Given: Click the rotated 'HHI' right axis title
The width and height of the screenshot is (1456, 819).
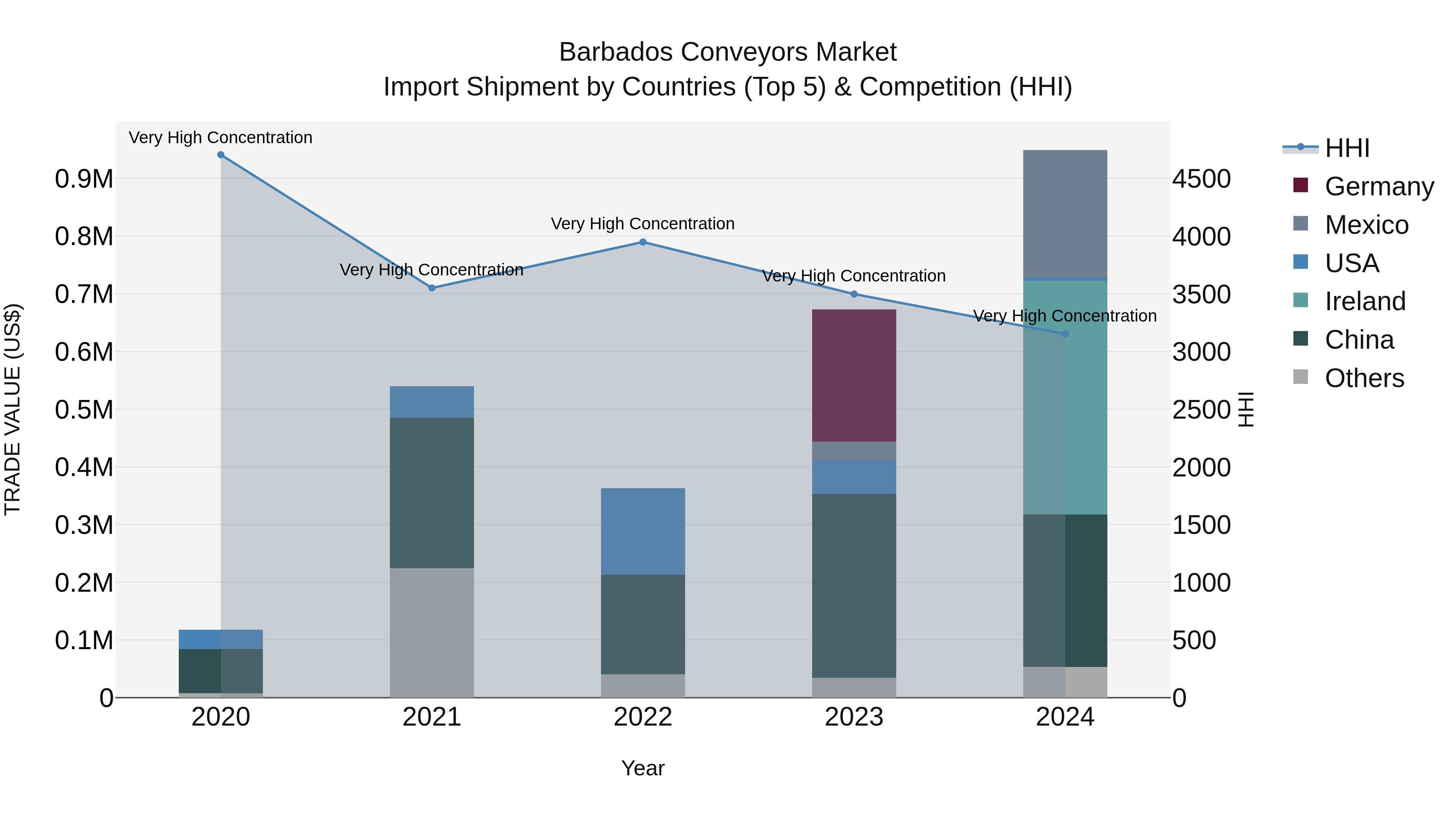Looking at the screenshot, I should click(1246, 409).
